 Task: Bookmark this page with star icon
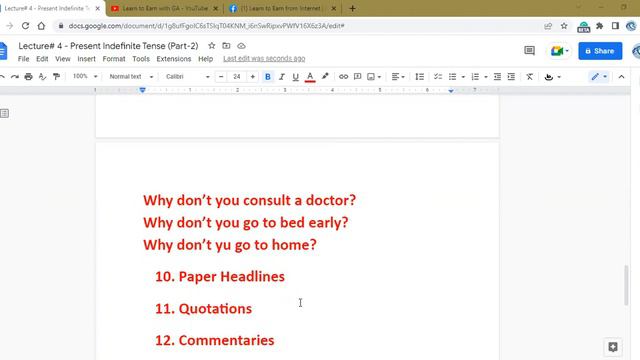564,26
